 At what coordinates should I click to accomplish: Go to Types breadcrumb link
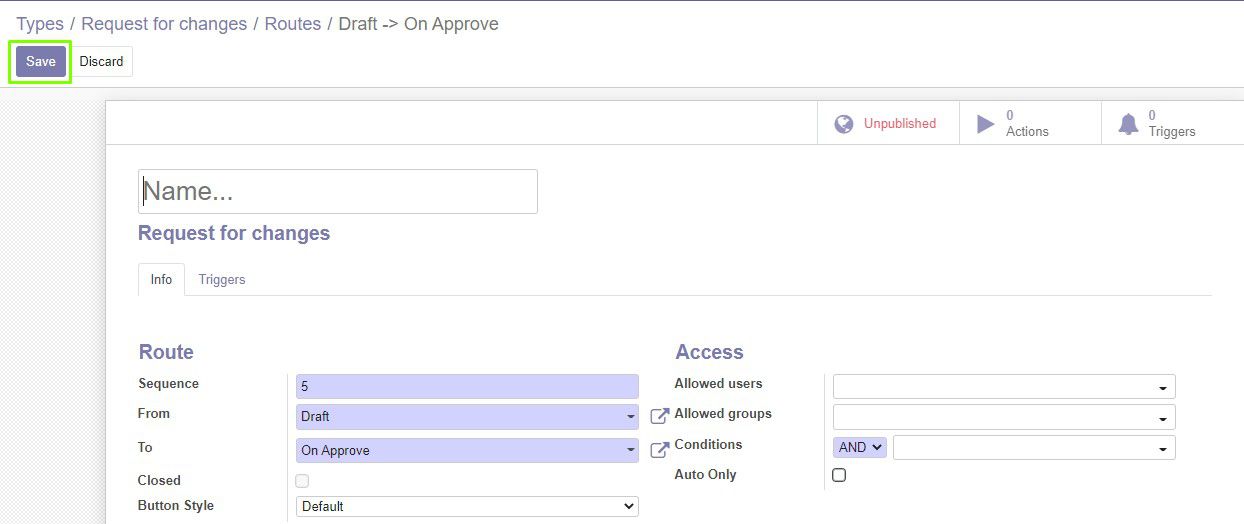point(40,24)
